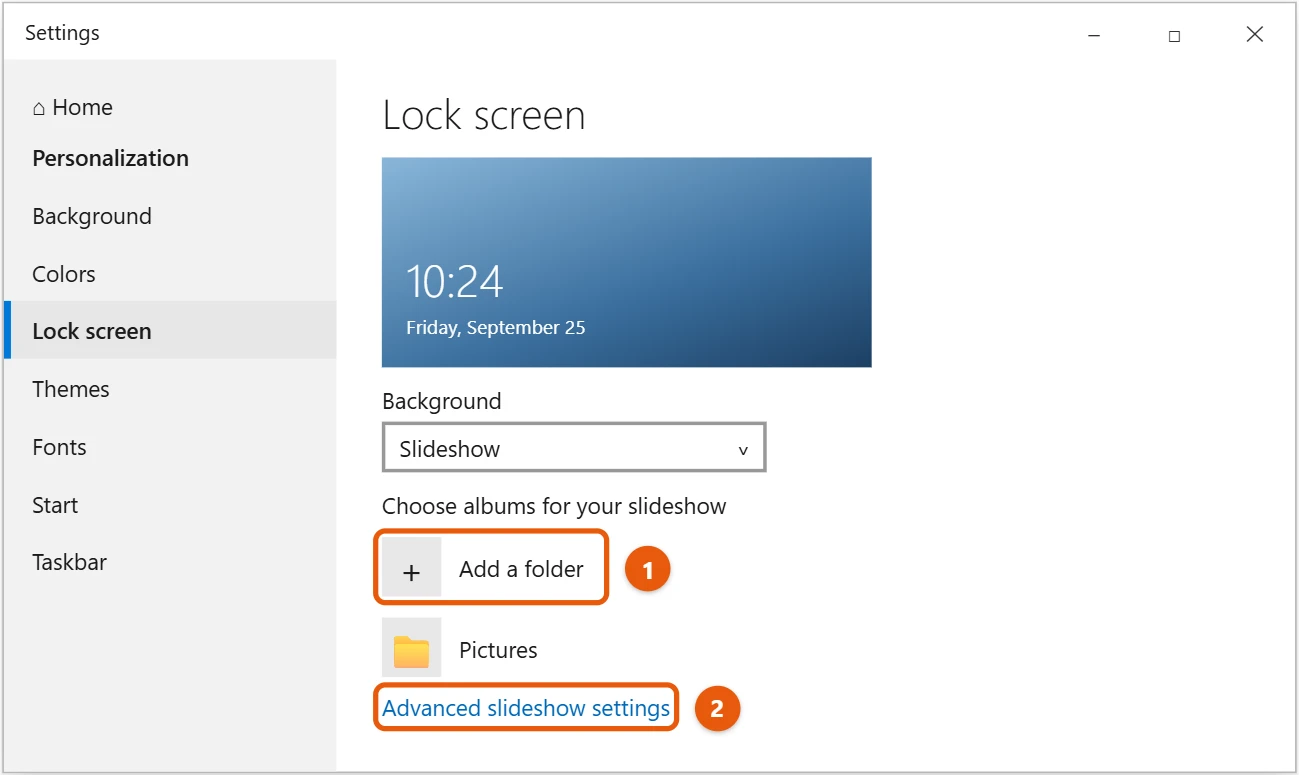Go to Home in the Settings sidebar
The height and width of the screenshot is (775, 1299).
click(x=72, y=107)
